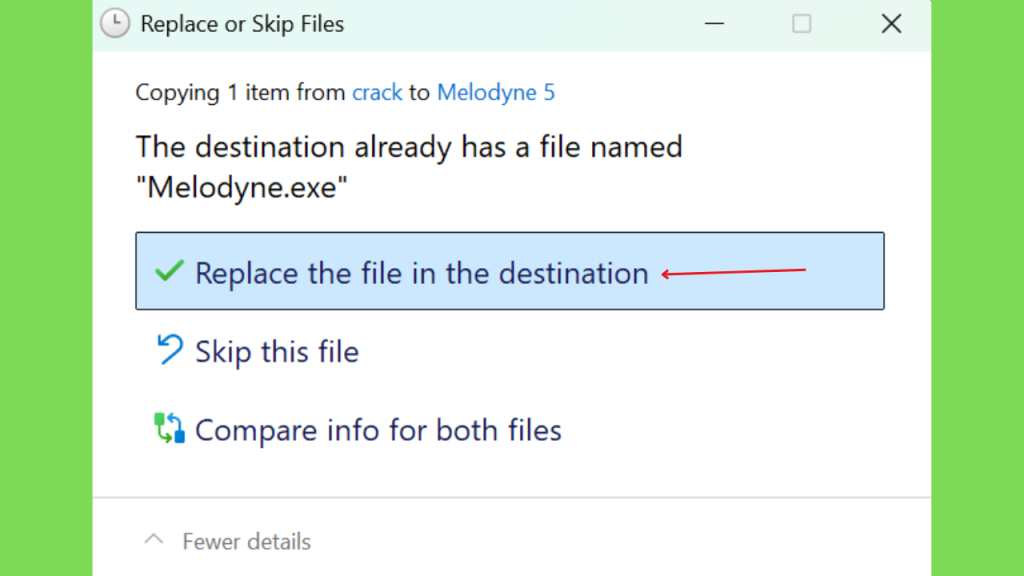
Task: Minimize the Replace or Skip Files dialog
Action: click(714, 24)
